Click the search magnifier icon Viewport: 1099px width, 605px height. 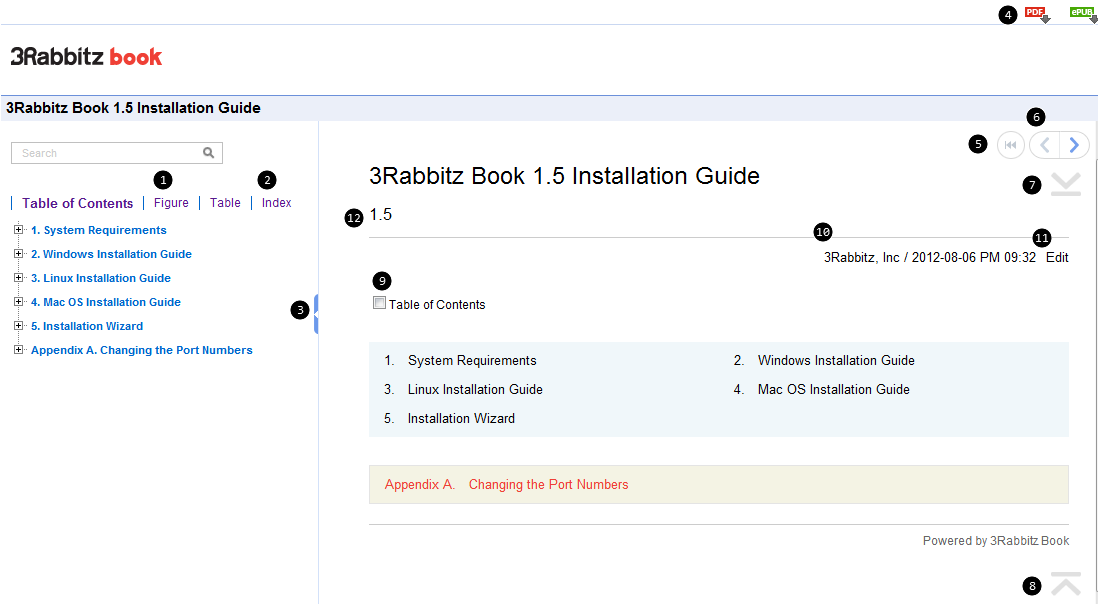pos(208,153)
